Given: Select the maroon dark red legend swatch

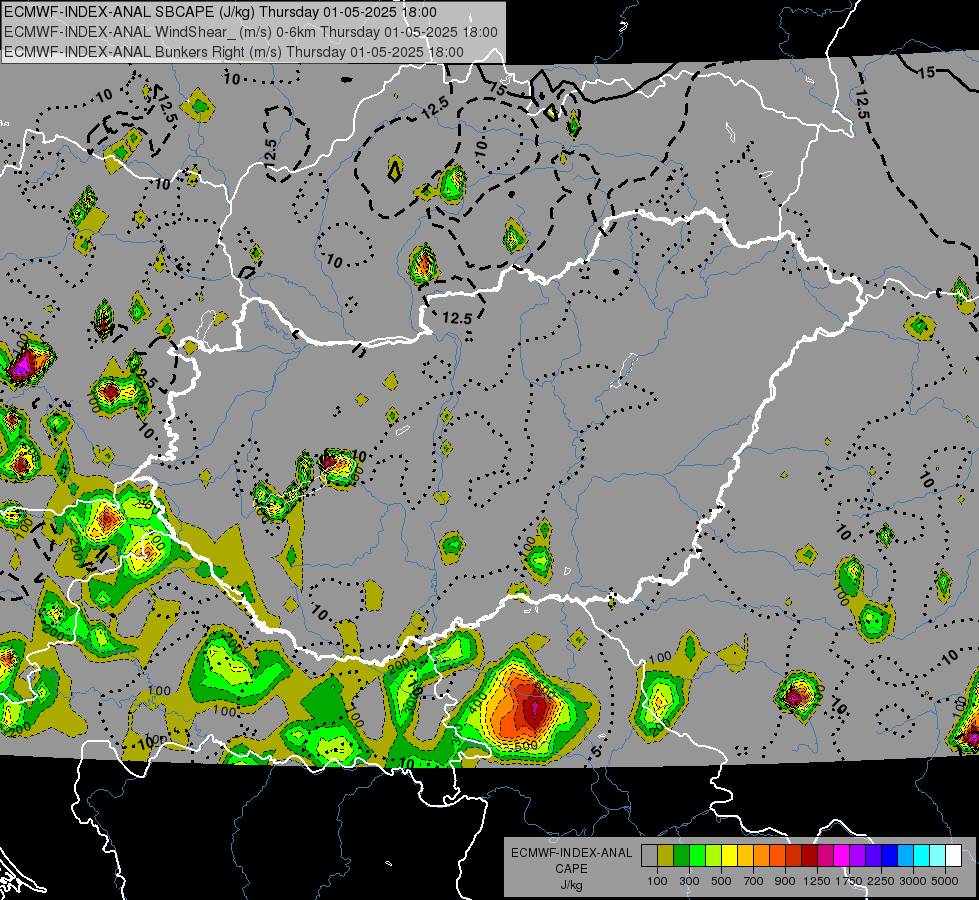Looking at the screenshot, I should [x=810, y=855].
